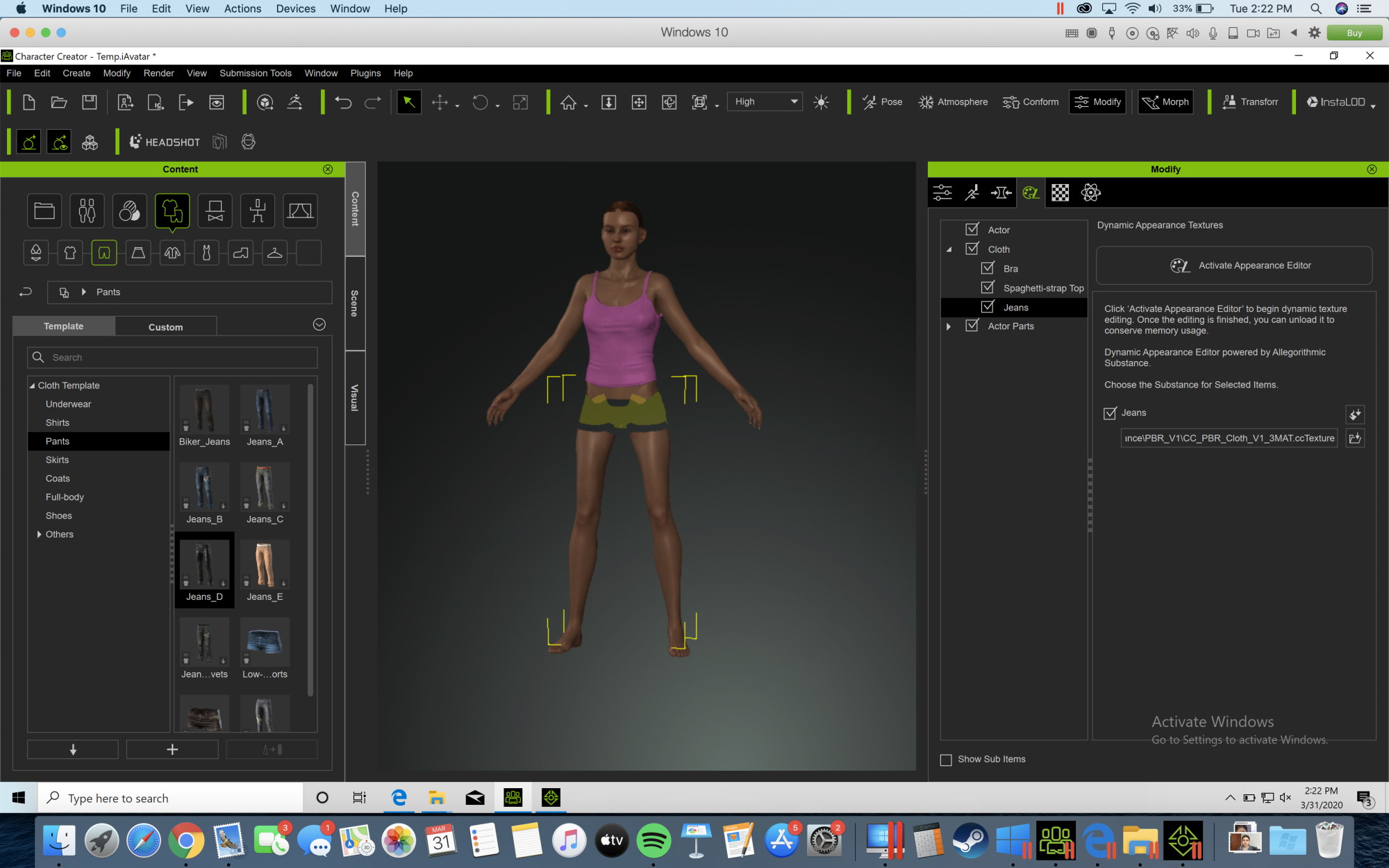
Task: Switch to the Scene side tab
Action: click(x=355, y=303)
